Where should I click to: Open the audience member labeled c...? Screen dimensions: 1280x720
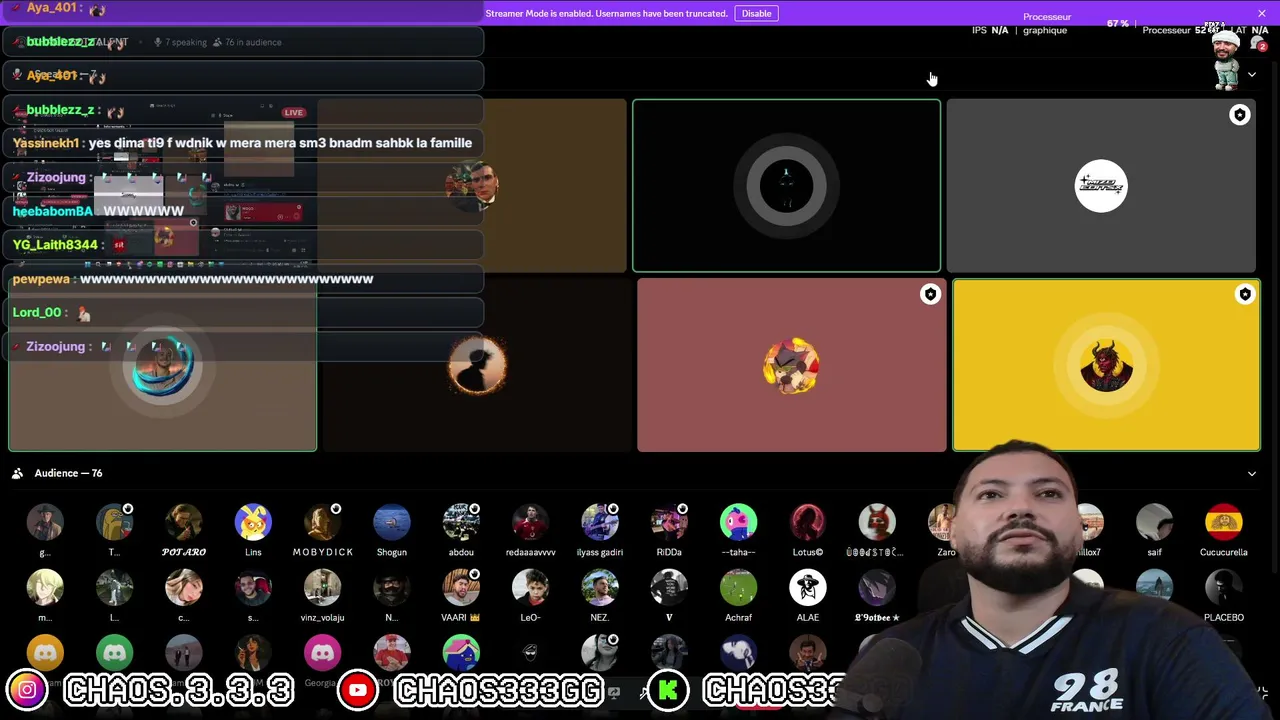[x=184, y=588]
